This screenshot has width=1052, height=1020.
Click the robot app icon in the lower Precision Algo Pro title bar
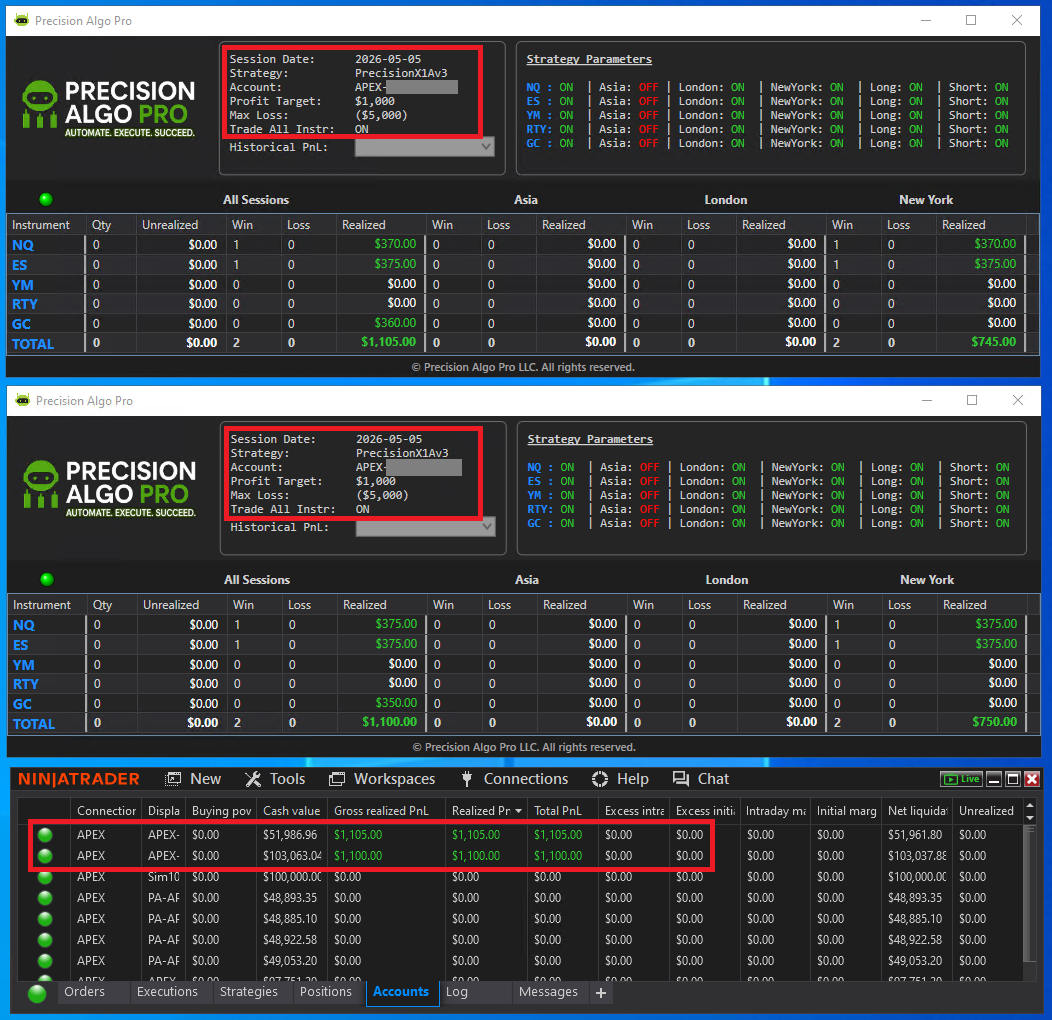(23, 400)
